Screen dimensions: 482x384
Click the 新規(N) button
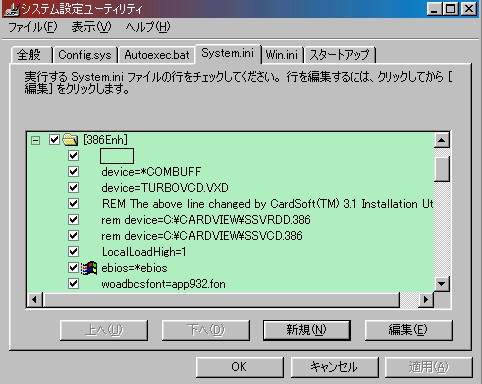pos(307,330)
